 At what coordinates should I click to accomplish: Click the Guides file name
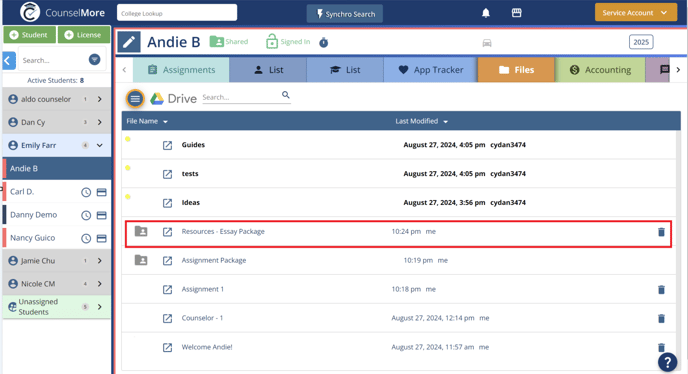point(193,144)
